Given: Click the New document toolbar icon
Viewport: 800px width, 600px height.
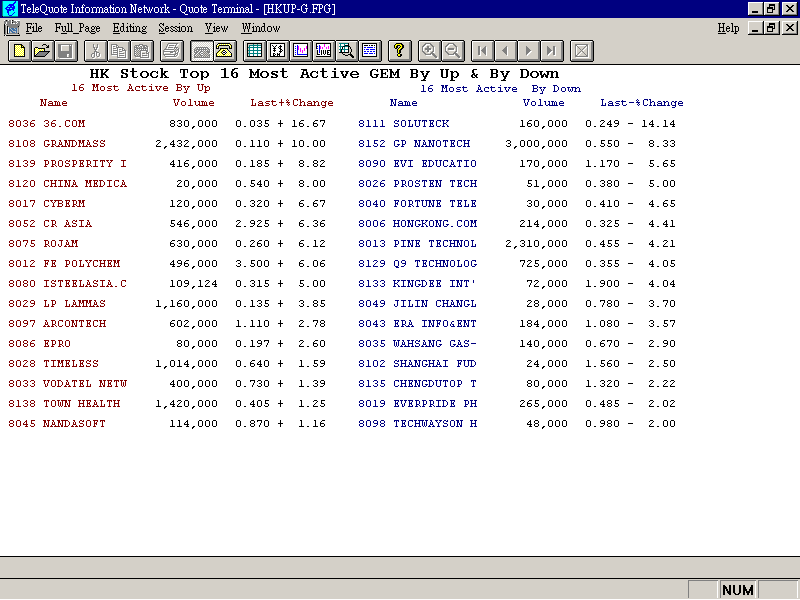Looking at the screenshot, I should point(19,51).
